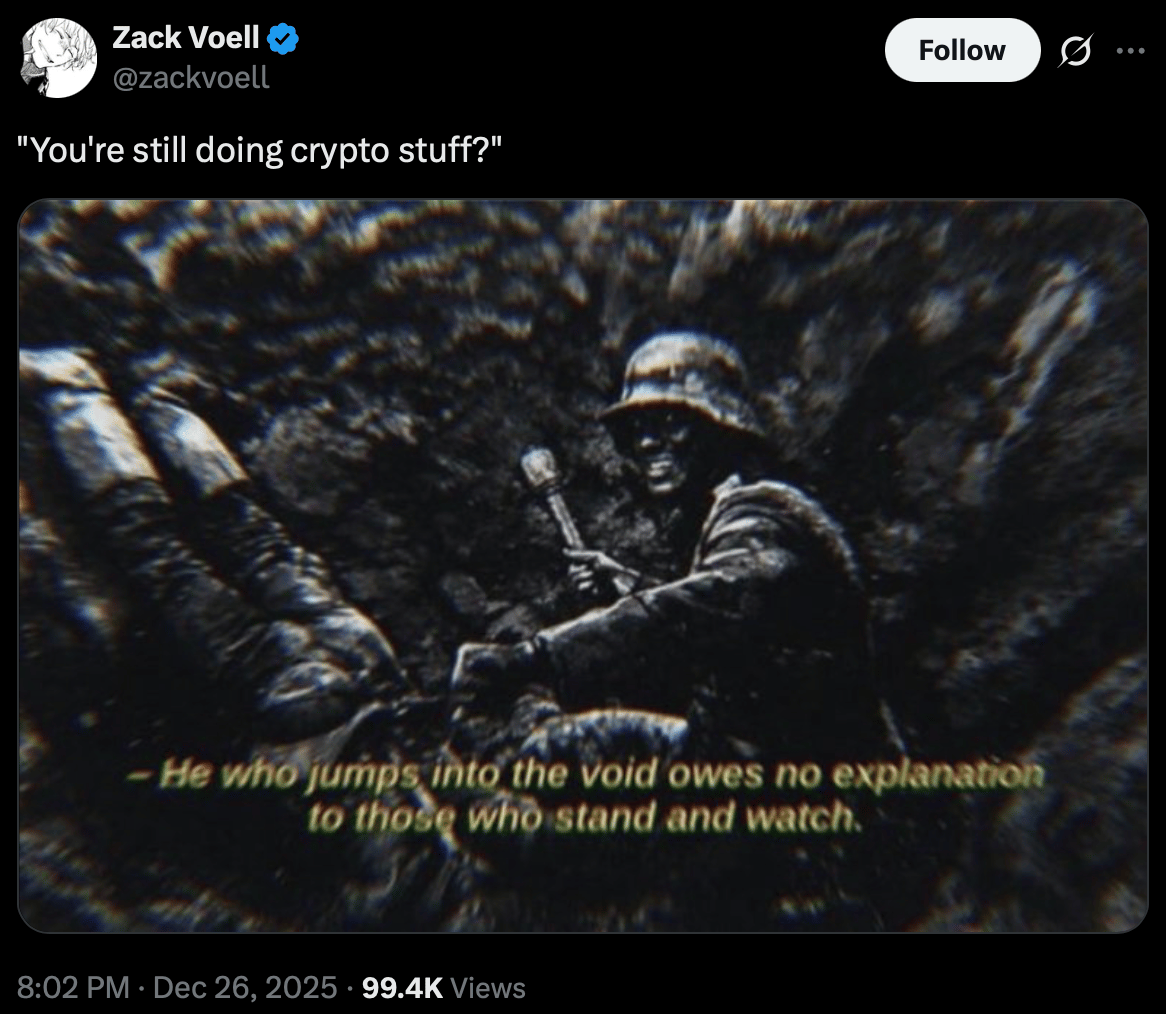Open the @zackvoell handle link
This screenshot has width=1166, height=1014.
pyautogui.click(x=190, y=77)
